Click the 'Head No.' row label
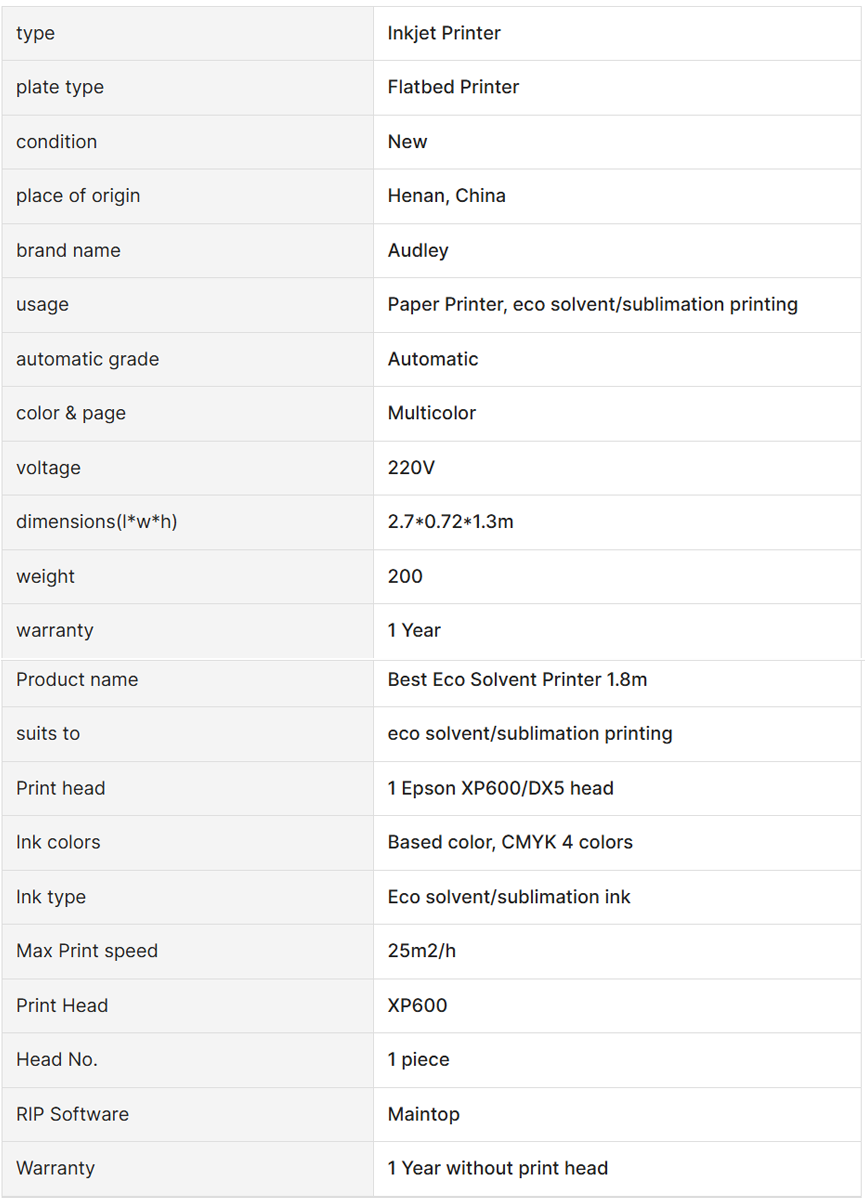Screen dimensions: 866x1200 point(57,1060)
